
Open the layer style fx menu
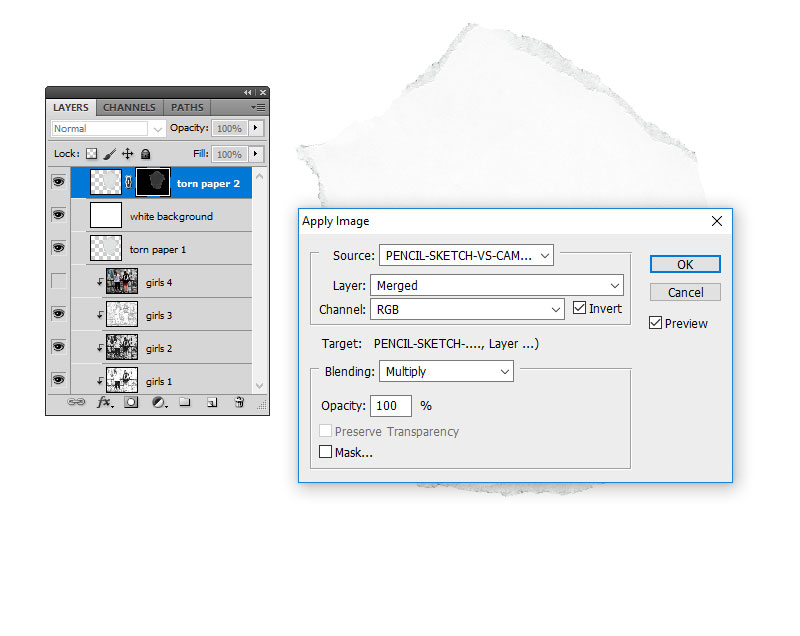[104, 403]
